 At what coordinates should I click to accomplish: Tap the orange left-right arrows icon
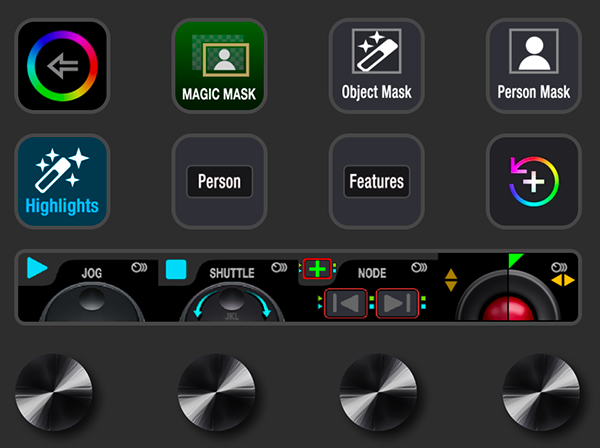(563, 280)
